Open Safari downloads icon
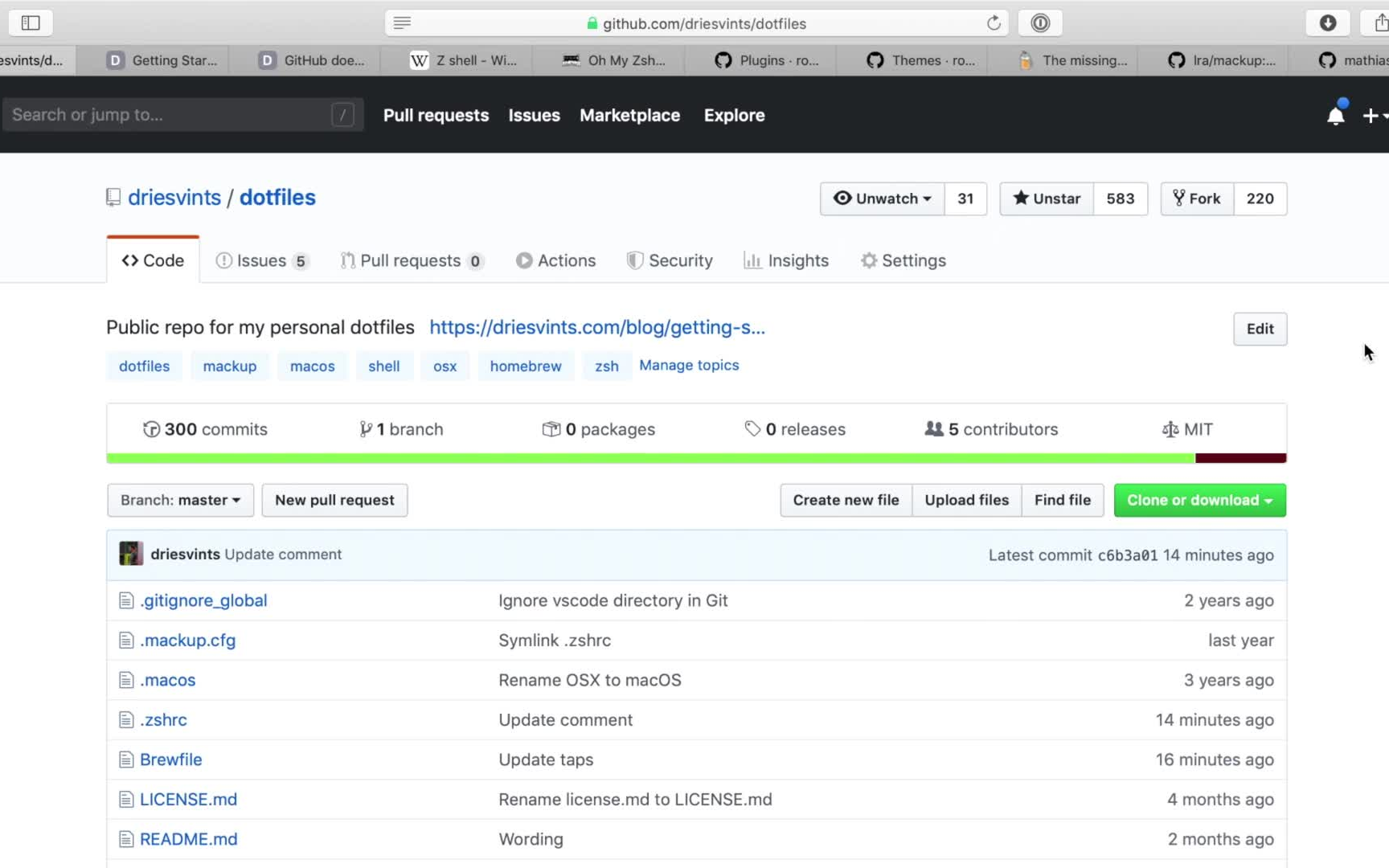 (x=1328, y=23)
